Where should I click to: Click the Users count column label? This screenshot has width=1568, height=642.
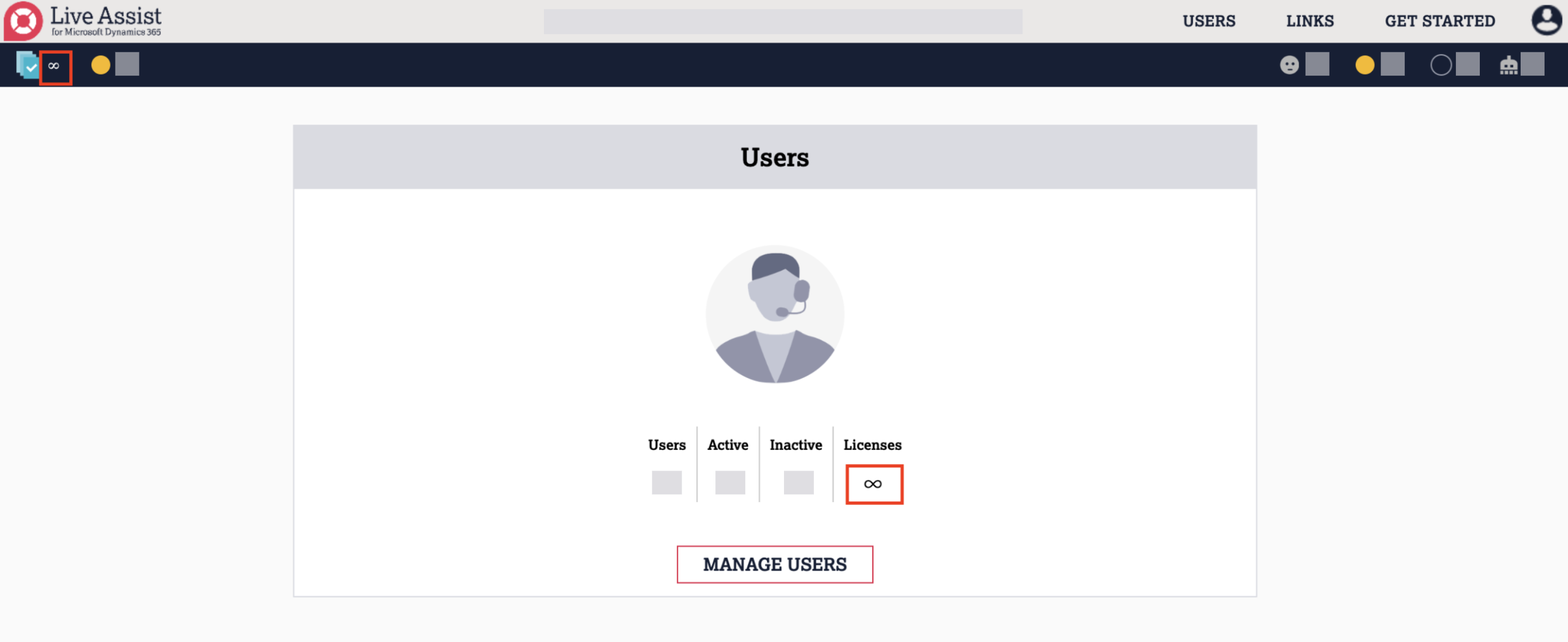click(667, 445)
